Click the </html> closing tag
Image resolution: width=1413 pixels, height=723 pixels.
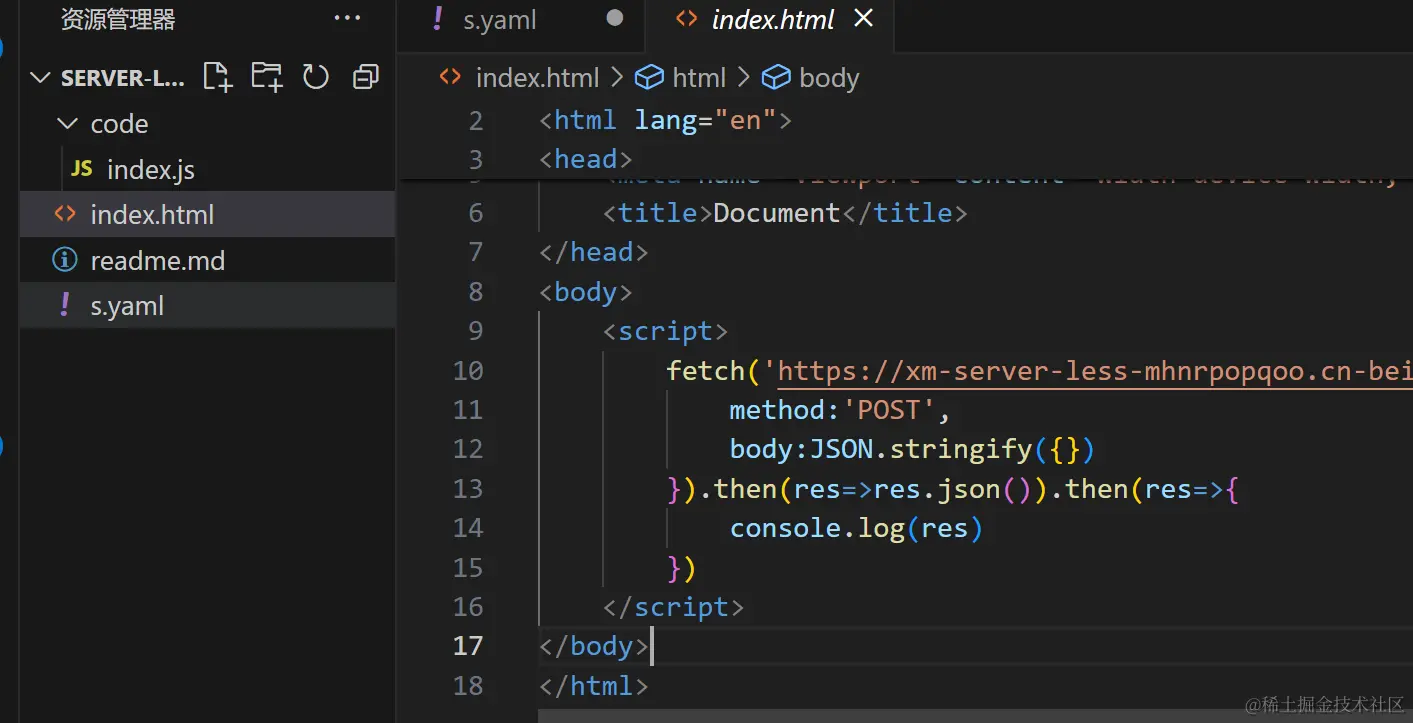point(594,686)
